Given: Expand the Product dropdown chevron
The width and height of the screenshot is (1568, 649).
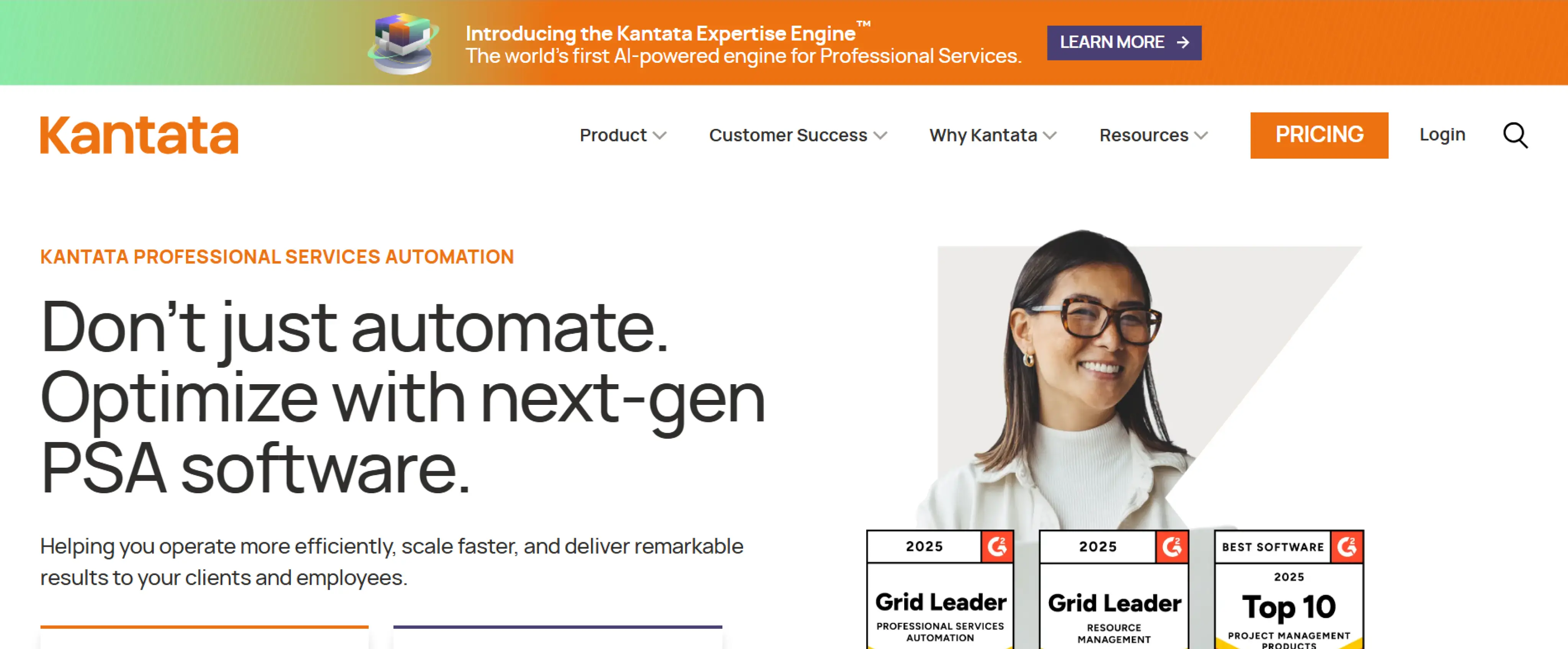Looking at the screenshot, I should [660, 135].
